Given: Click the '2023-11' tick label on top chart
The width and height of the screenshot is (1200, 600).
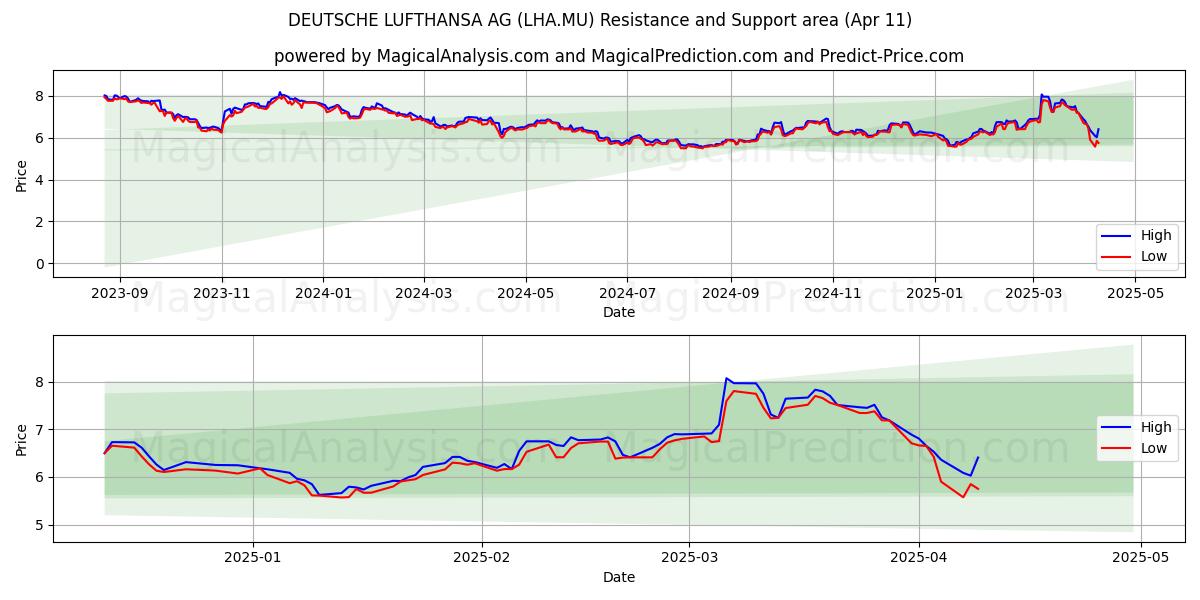Looking at the screenshot, I should [221, 293].
